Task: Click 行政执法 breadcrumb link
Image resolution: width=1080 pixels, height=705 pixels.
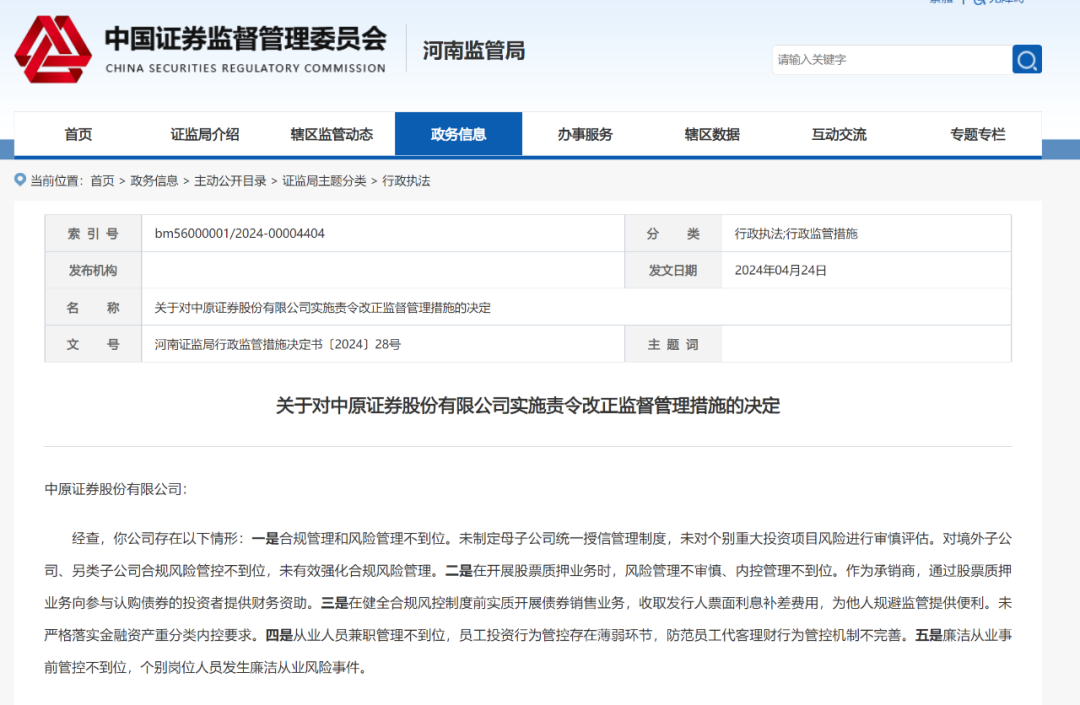Action: [406, 181]
